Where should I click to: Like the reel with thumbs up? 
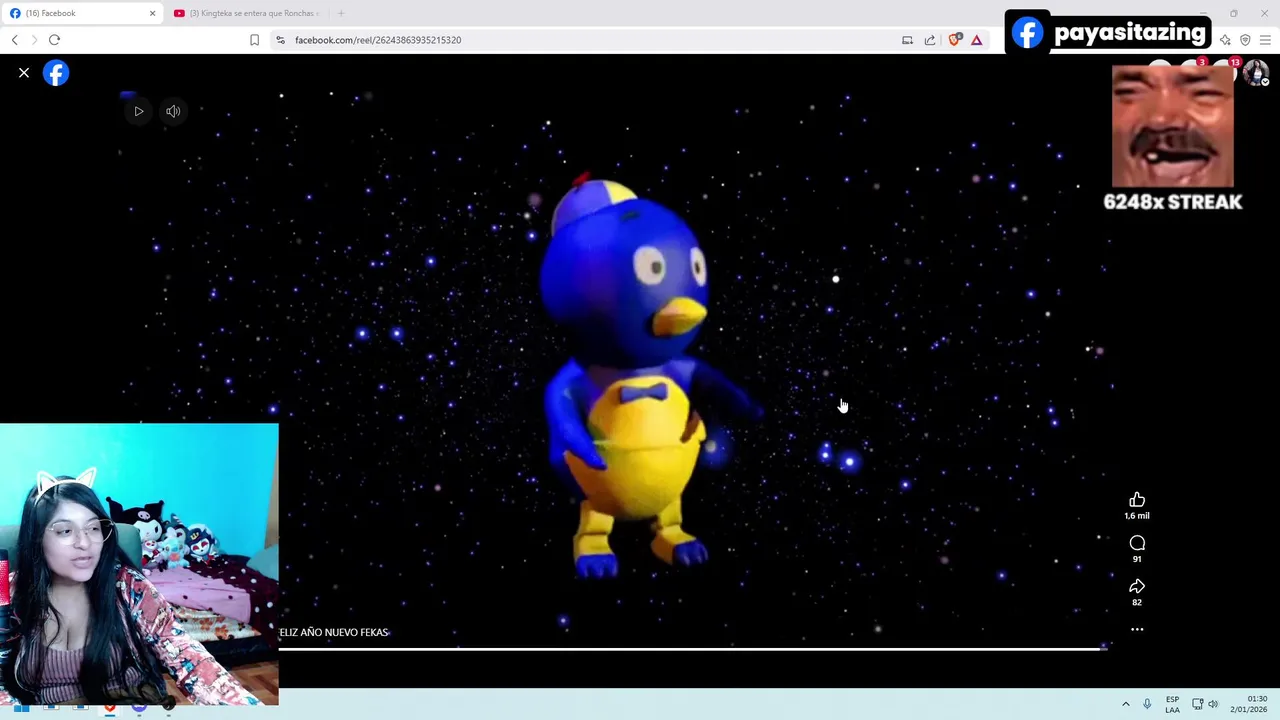[x=1137, y=500]
